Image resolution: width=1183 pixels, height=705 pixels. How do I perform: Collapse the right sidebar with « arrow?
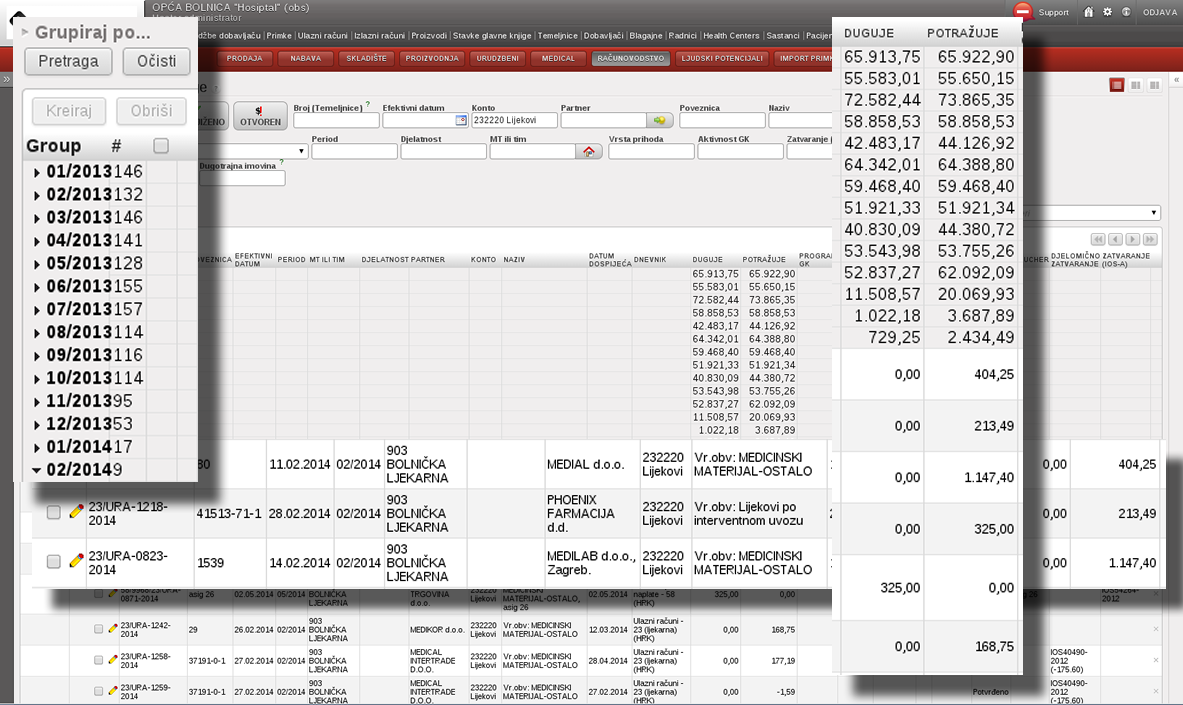coord(1176,79)
